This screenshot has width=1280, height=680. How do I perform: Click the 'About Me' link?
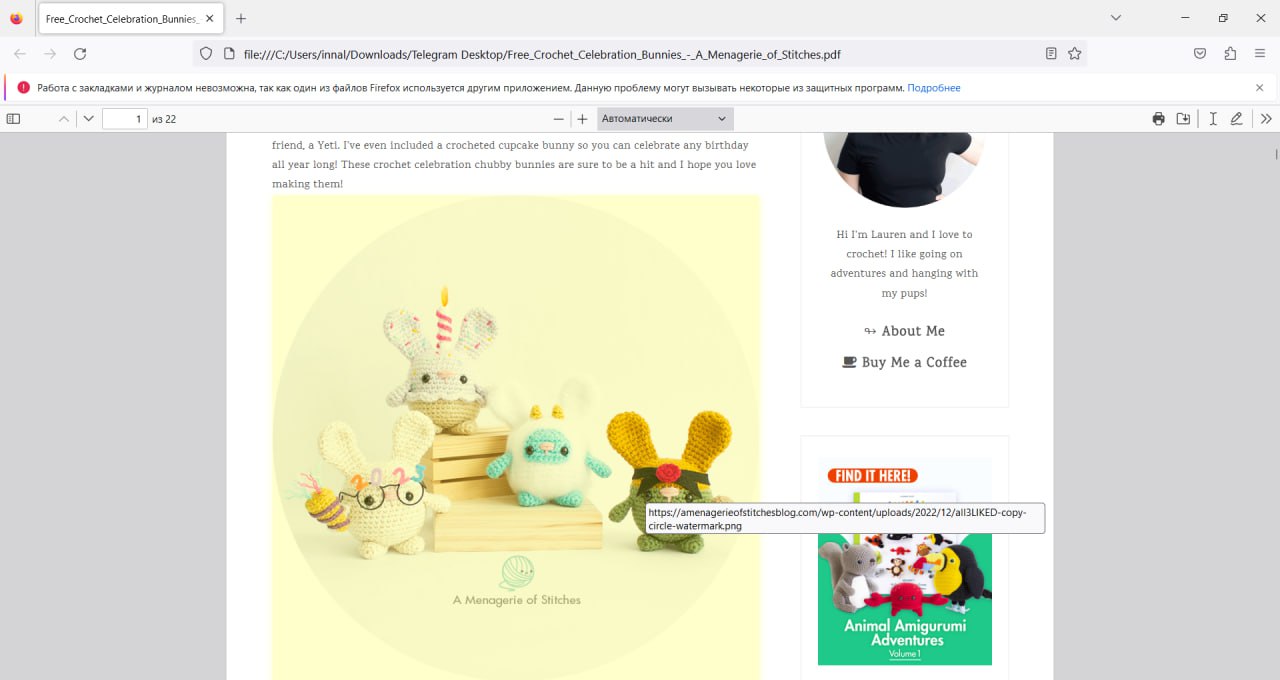point(905,331)
